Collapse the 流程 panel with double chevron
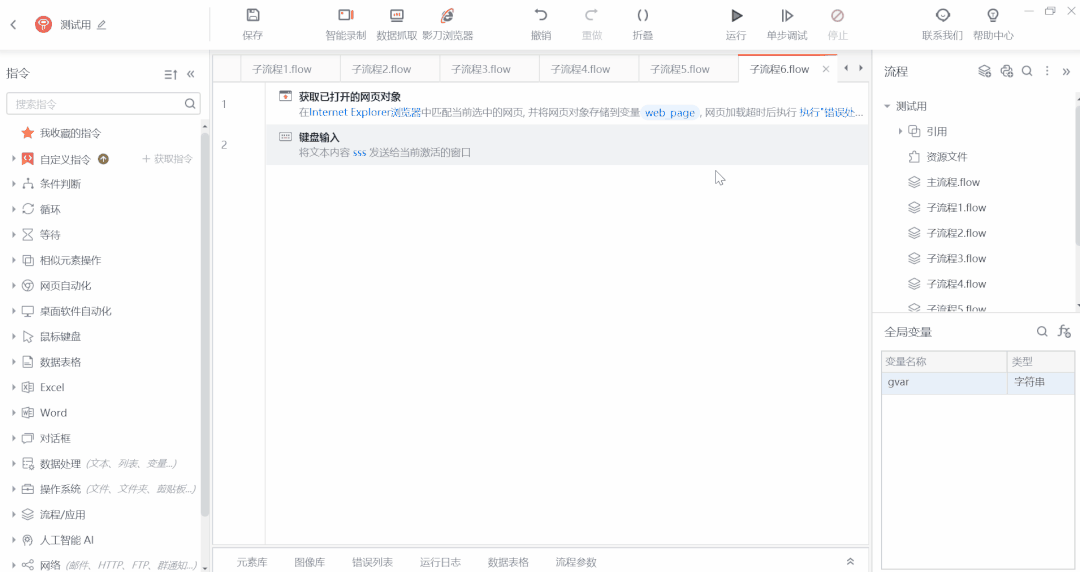The height and width of the screenshot is (572, 1080). [x=1066, y=71]
